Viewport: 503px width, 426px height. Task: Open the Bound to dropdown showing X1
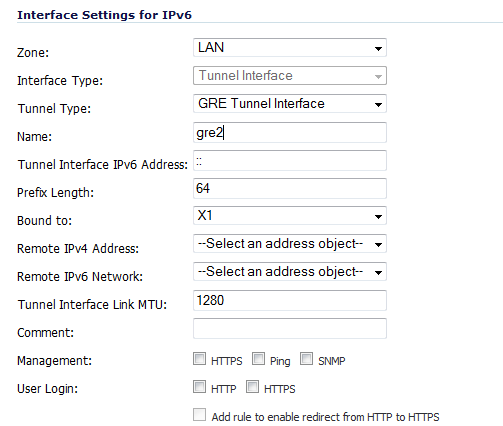290,216
